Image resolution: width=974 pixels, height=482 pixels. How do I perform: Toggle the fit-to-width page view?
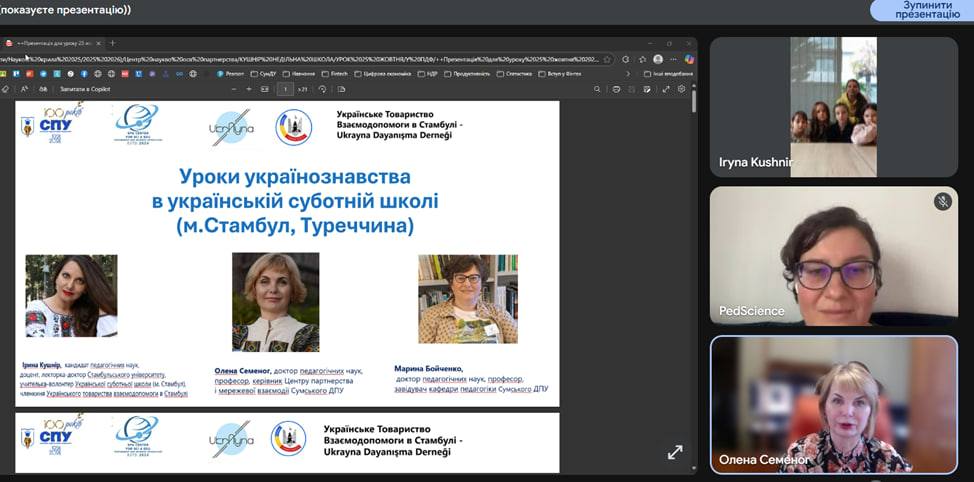[x=264, y=89]
